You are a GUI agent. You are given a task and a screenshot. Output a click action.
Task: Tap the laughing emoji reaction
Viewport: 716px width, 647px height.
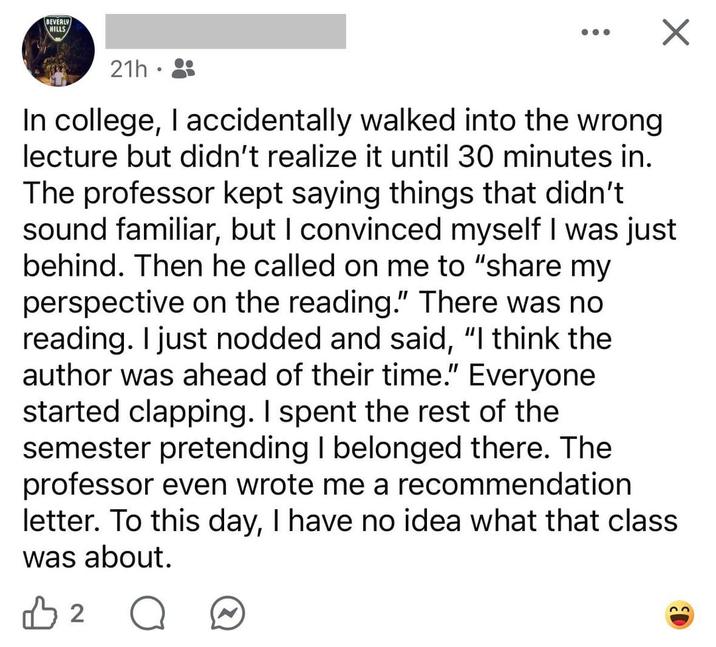[679, 615]
